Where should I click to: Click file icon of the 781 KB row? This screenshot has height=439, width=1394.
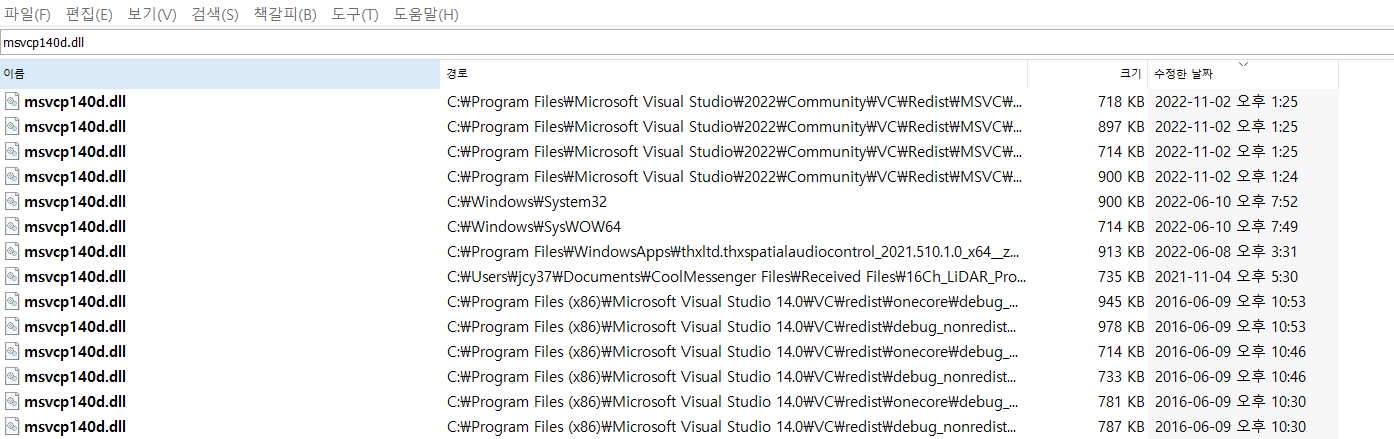pyautogui.click(x=12, y=401)
